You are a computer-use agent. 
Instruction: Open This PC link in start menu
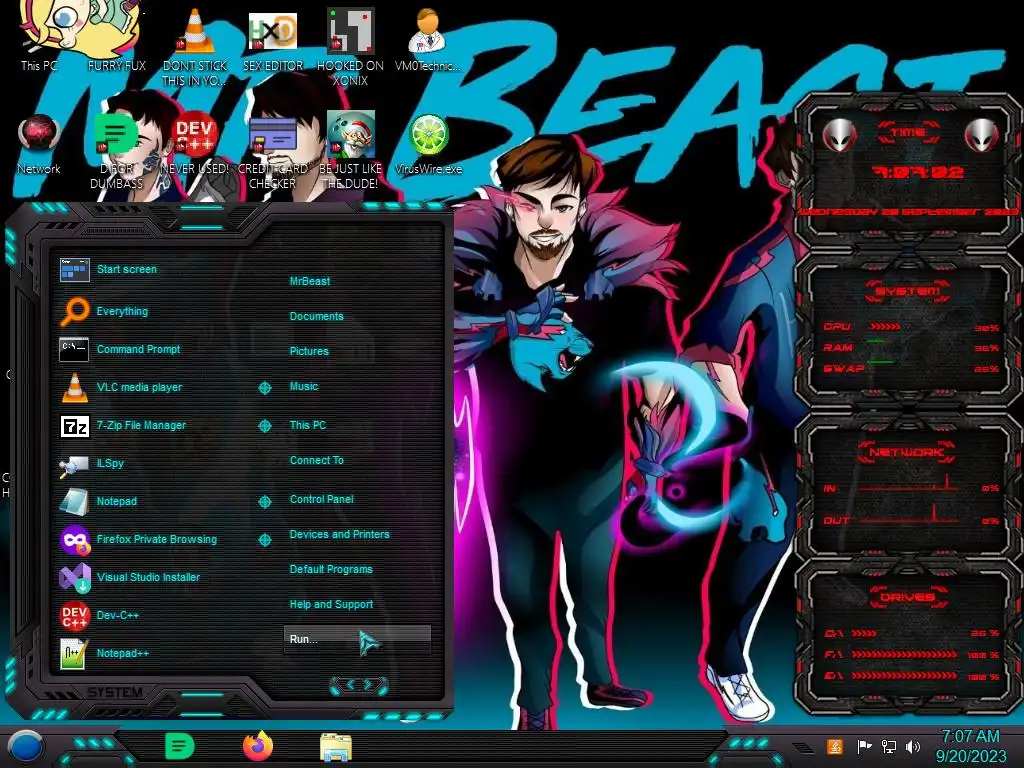[308, 425]
